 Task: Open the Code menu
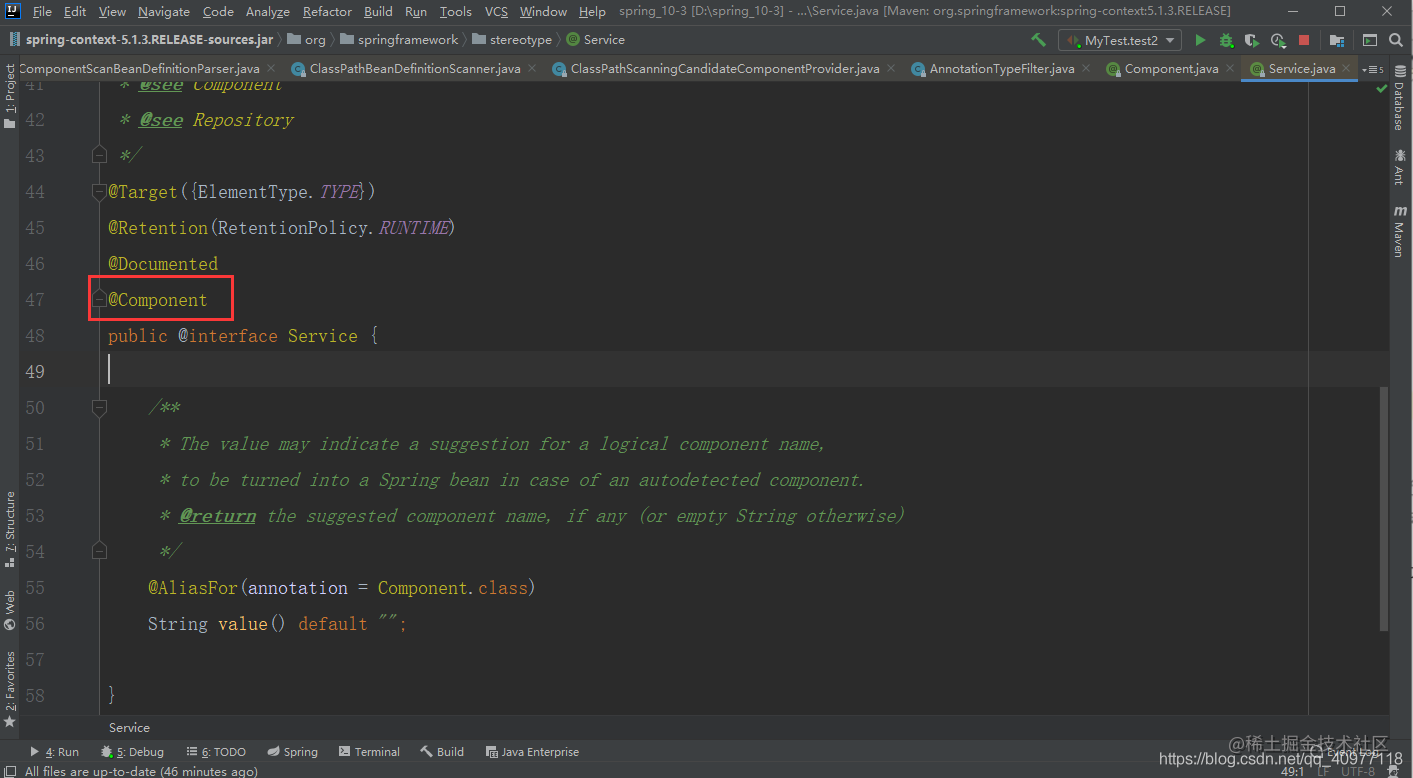click(218, 12)
